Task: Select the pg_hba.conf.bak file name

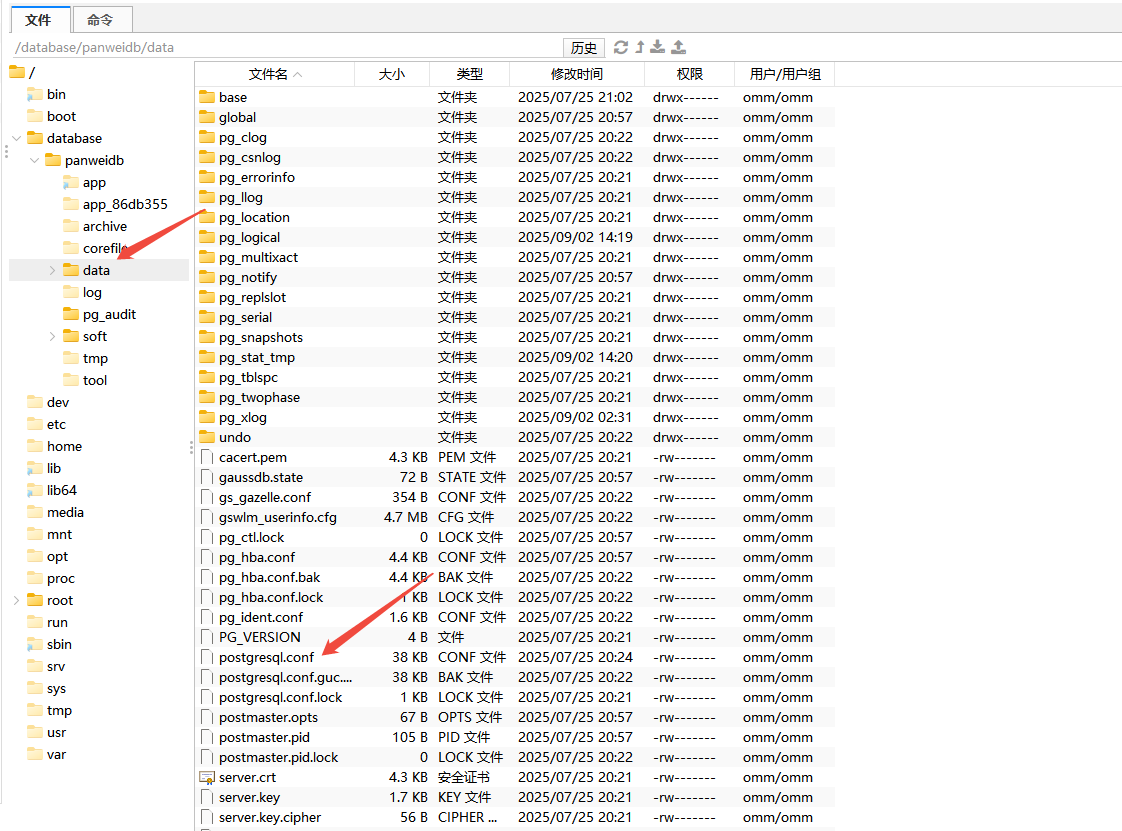Action: coord(270,578)
